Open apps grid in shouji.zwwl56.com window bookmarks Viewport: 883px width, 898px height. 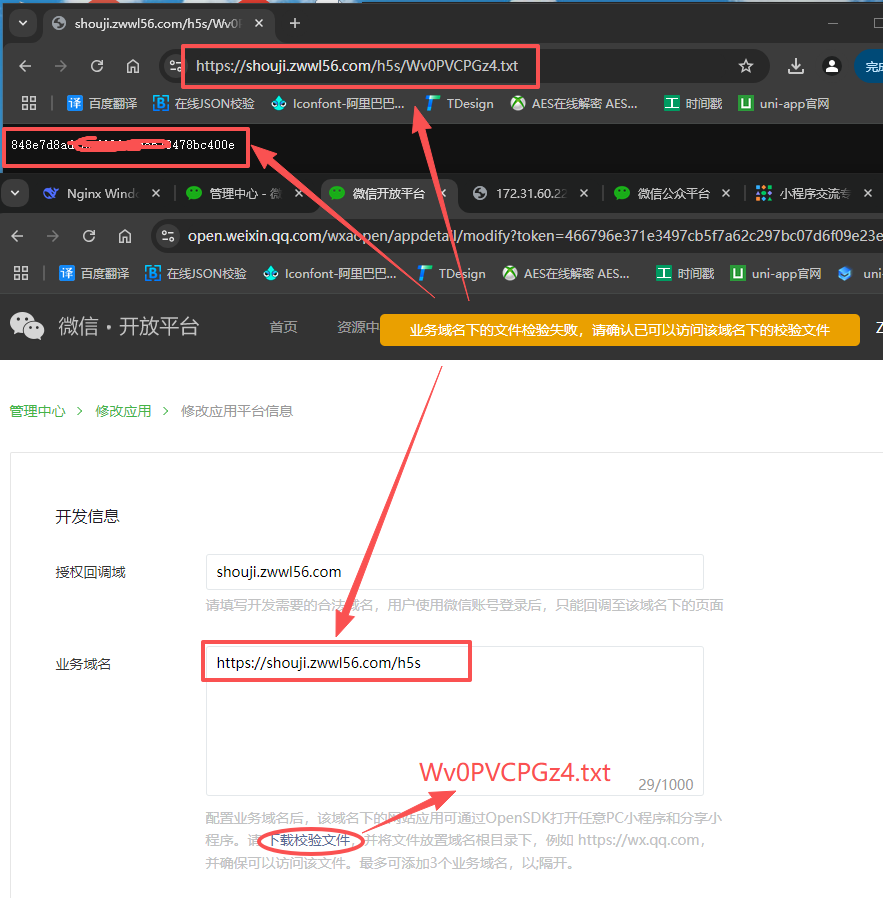29,104
